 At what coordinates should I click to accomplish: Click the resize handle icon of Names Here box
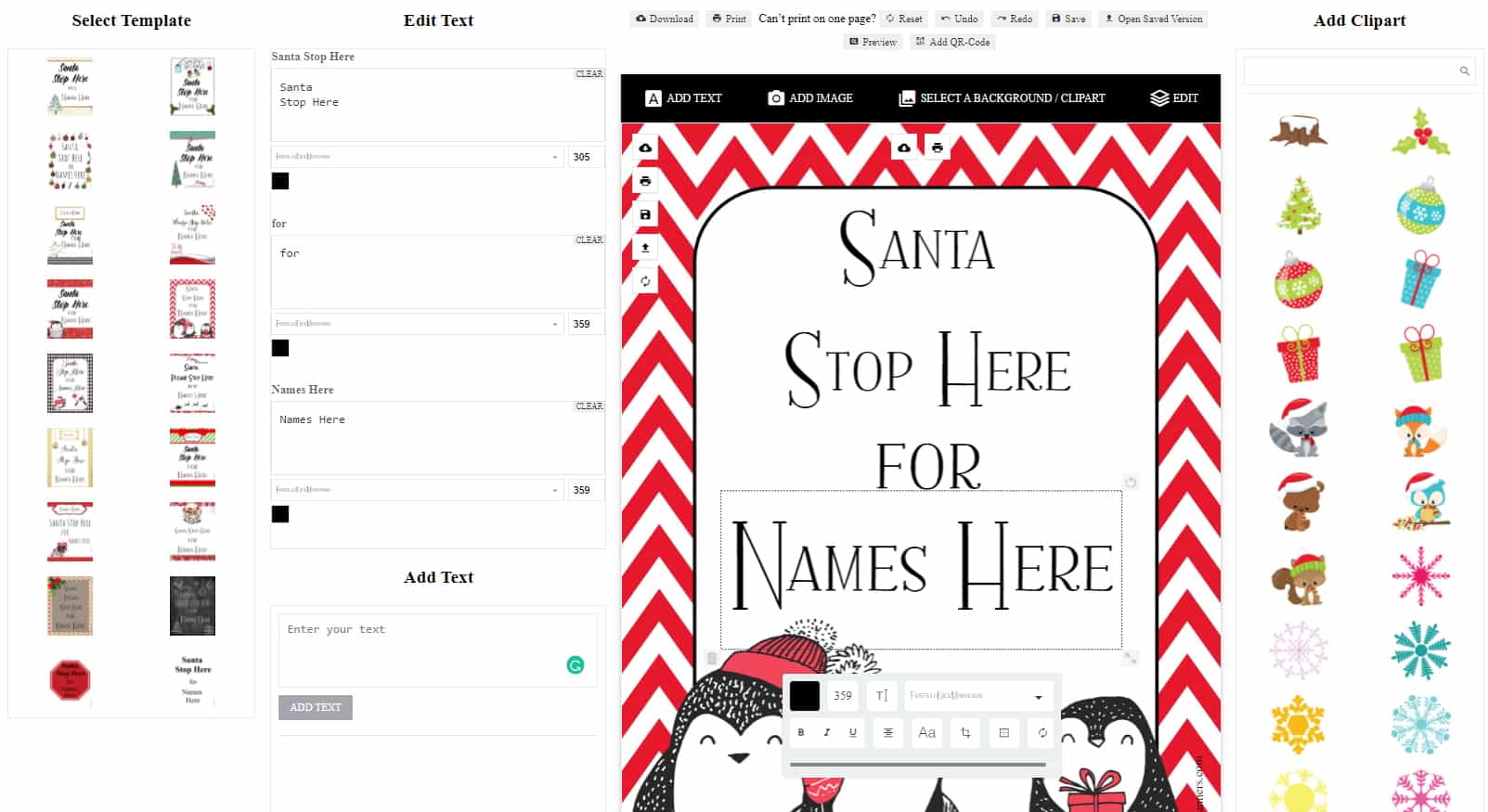coord(1131,658)
